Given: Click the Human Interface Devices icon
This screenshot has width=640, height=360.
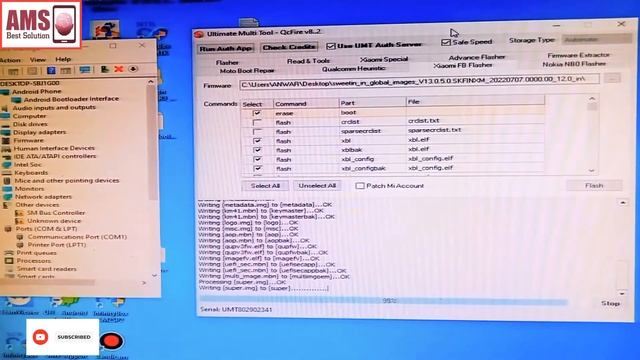Looking at the screenshot, I should click(x=6, y=149).
